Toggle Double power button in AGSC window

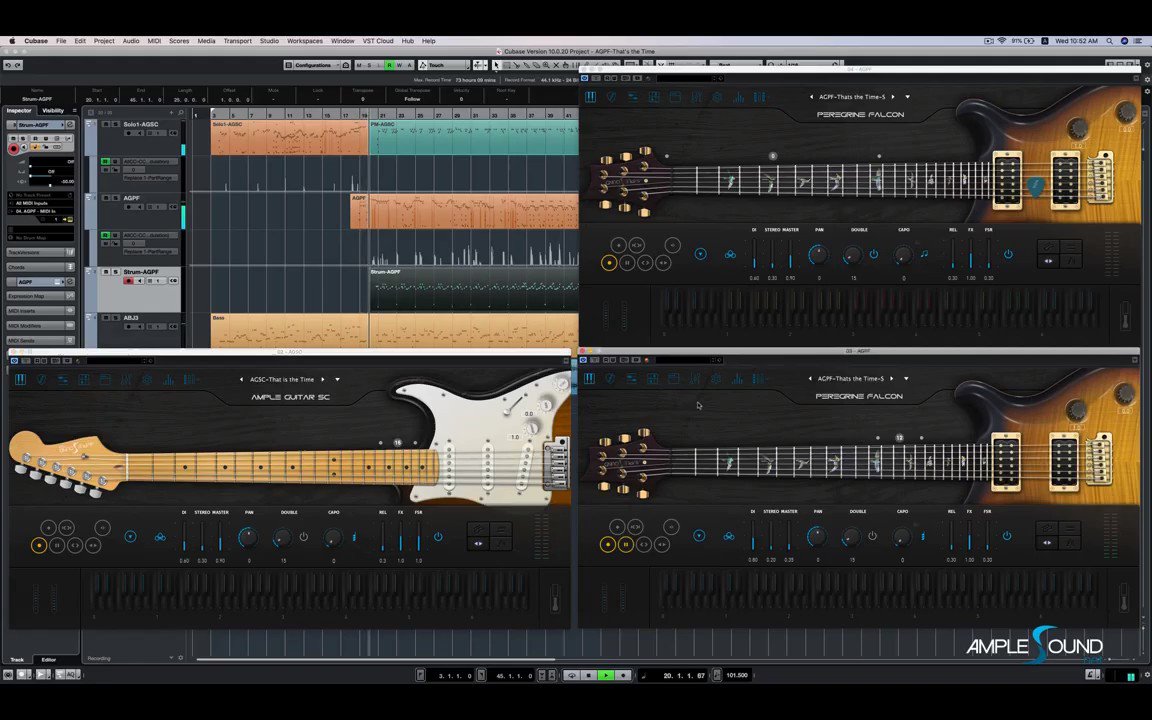coord(303,537)
